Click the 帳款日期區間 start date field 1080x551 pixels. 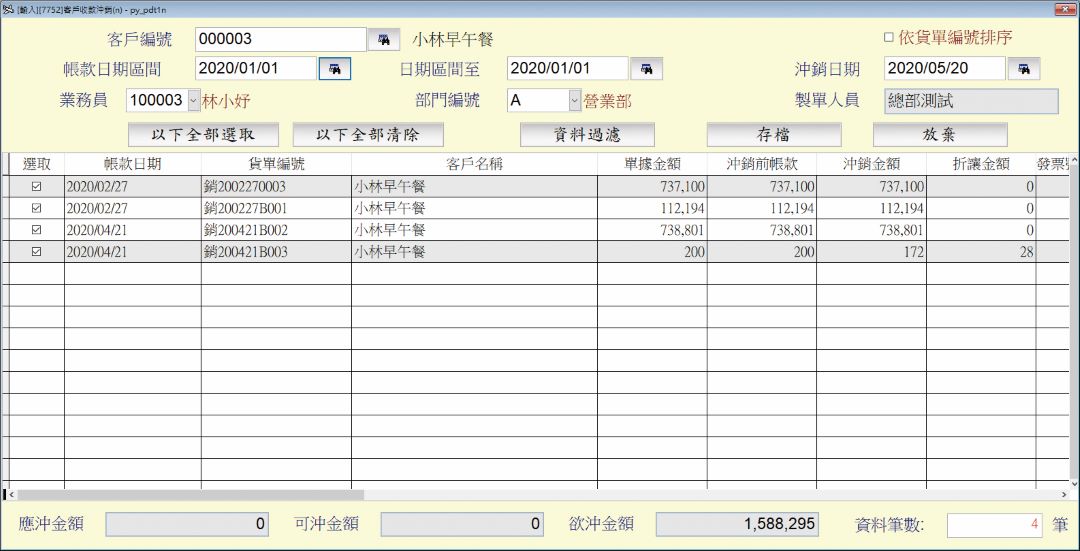[256, 69]
